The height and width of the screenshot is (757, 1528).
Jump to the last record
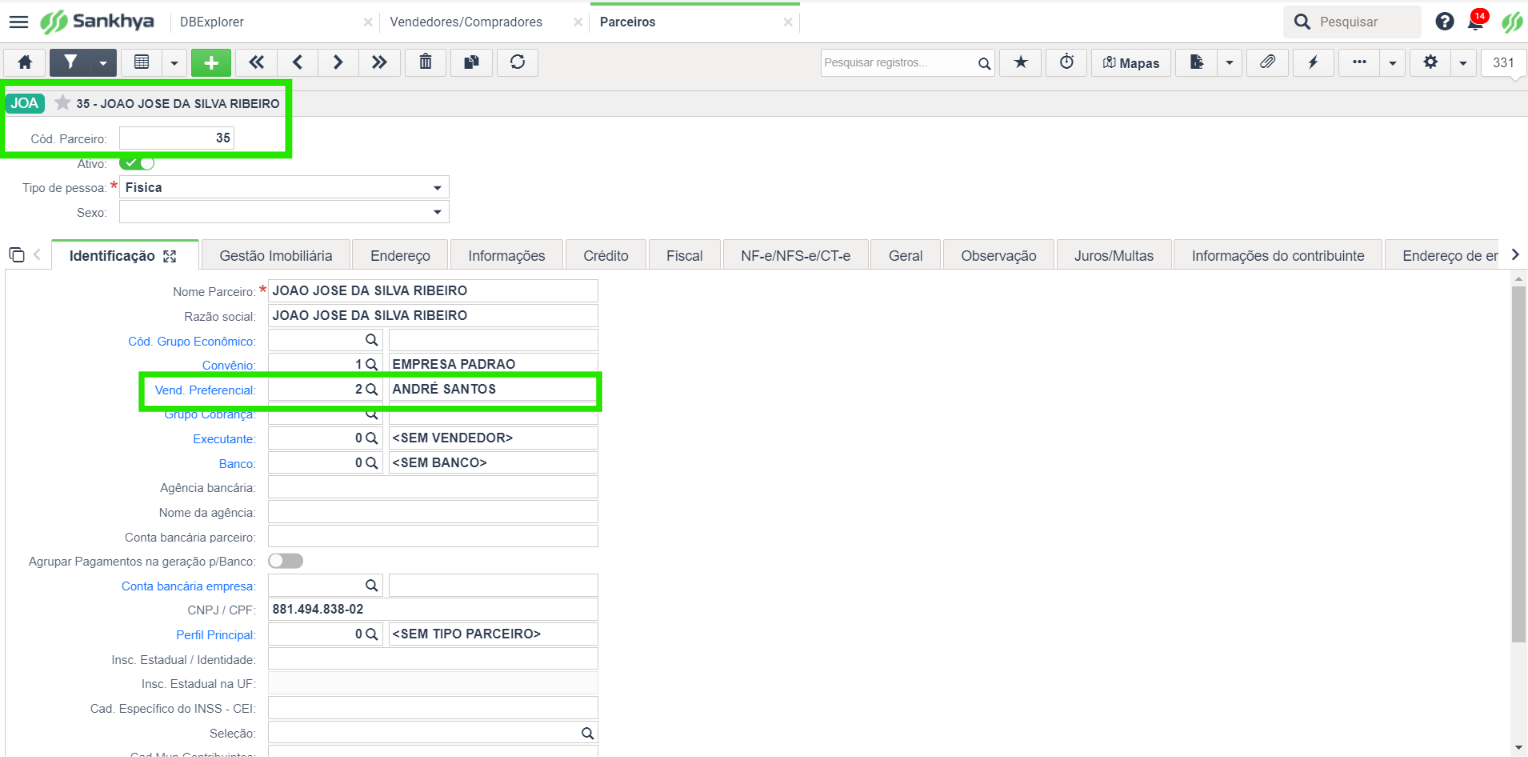coord(379,62)
